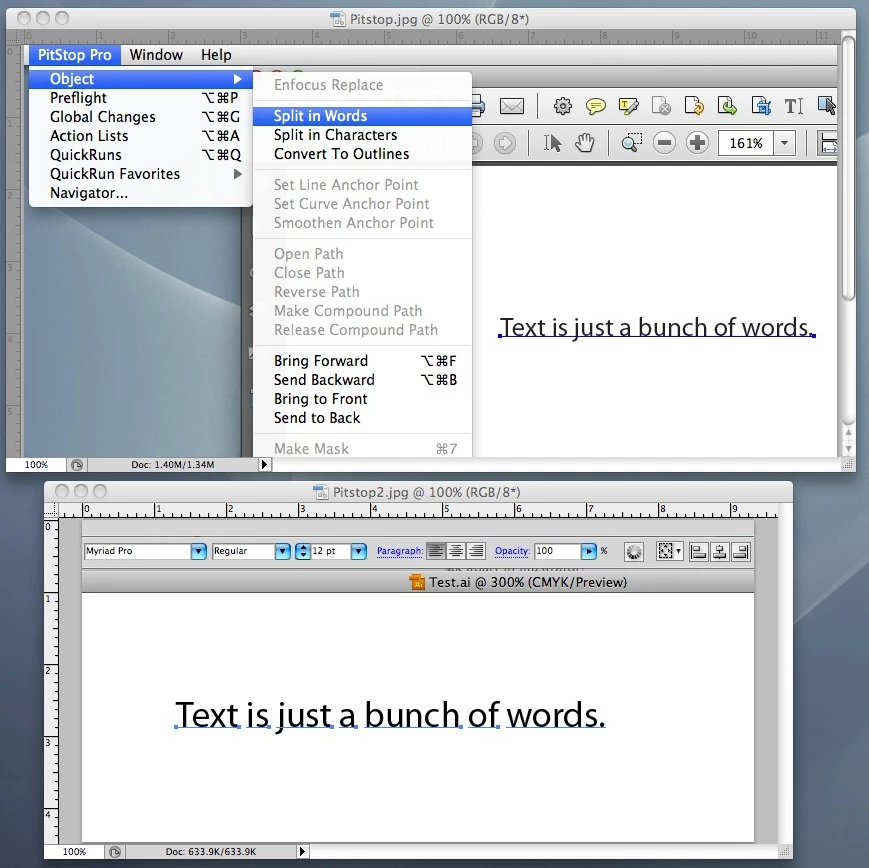Image resolution: width=869 pixels, height=868 pixels.
Task: Click the Opacity link
Action: (x=512, y=551)
